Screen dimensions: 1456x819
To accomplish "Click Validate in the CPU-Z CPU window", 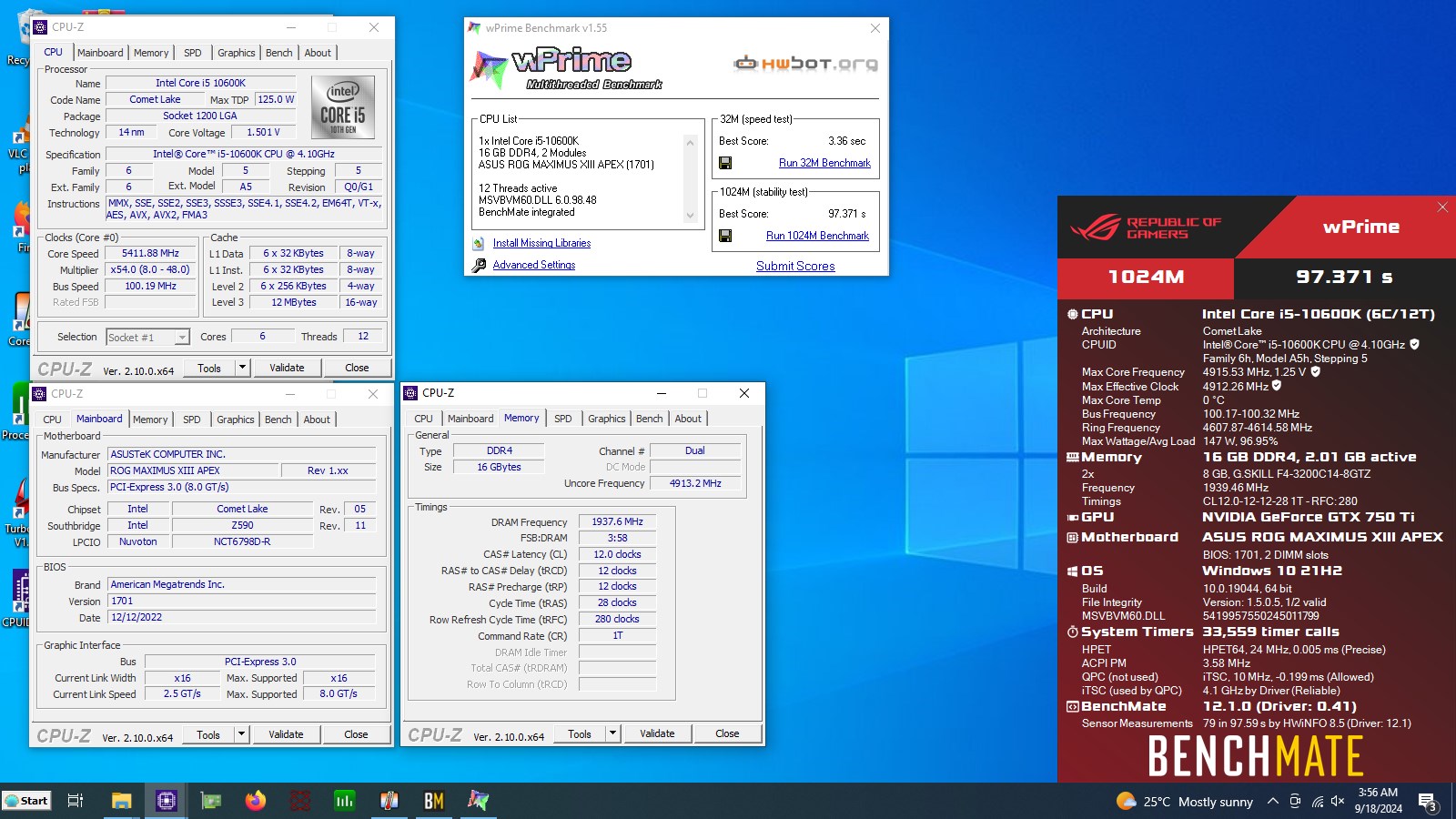I will [x=287, y=368].
